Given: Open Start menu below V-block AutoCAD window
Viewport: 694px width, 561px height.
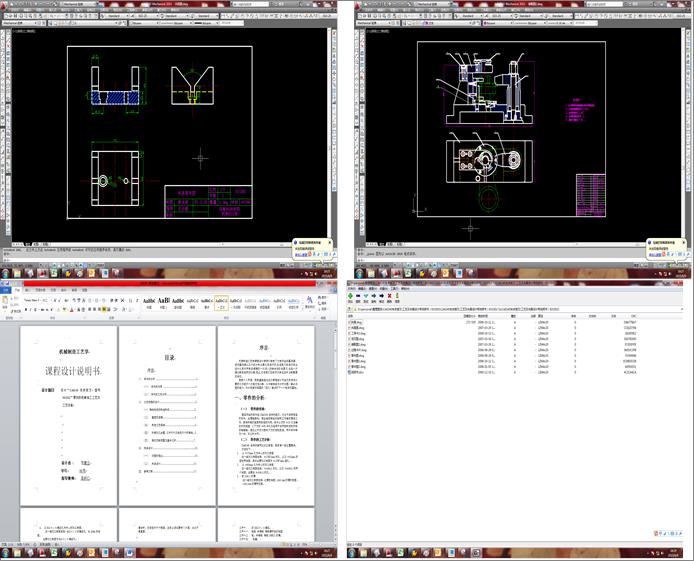Looking at the screenshot, I should pyautogui.click(x=5, y=273).
